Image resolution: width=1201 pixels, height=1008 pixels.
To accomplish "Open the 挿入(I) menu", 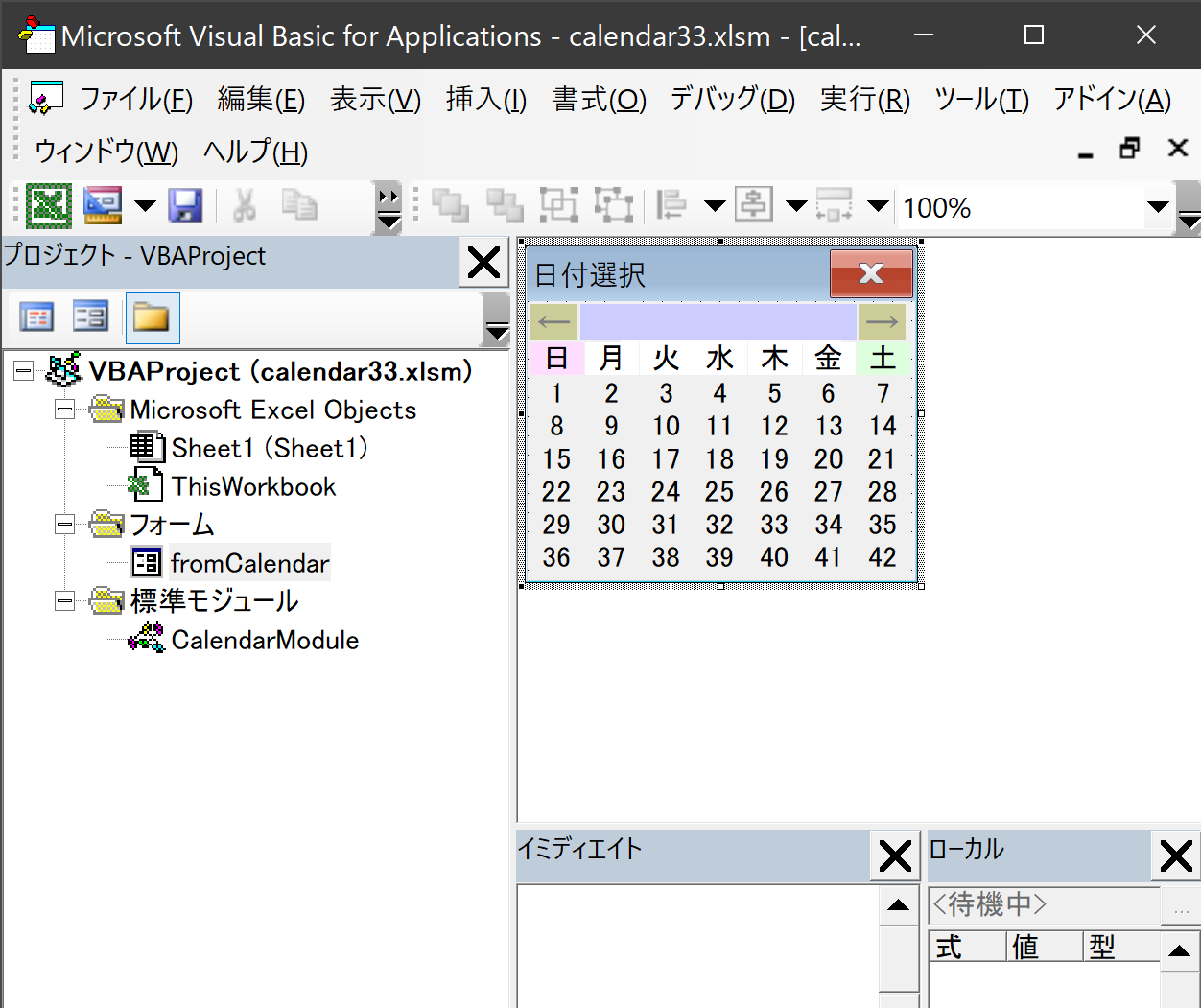I will pos(486,99).
